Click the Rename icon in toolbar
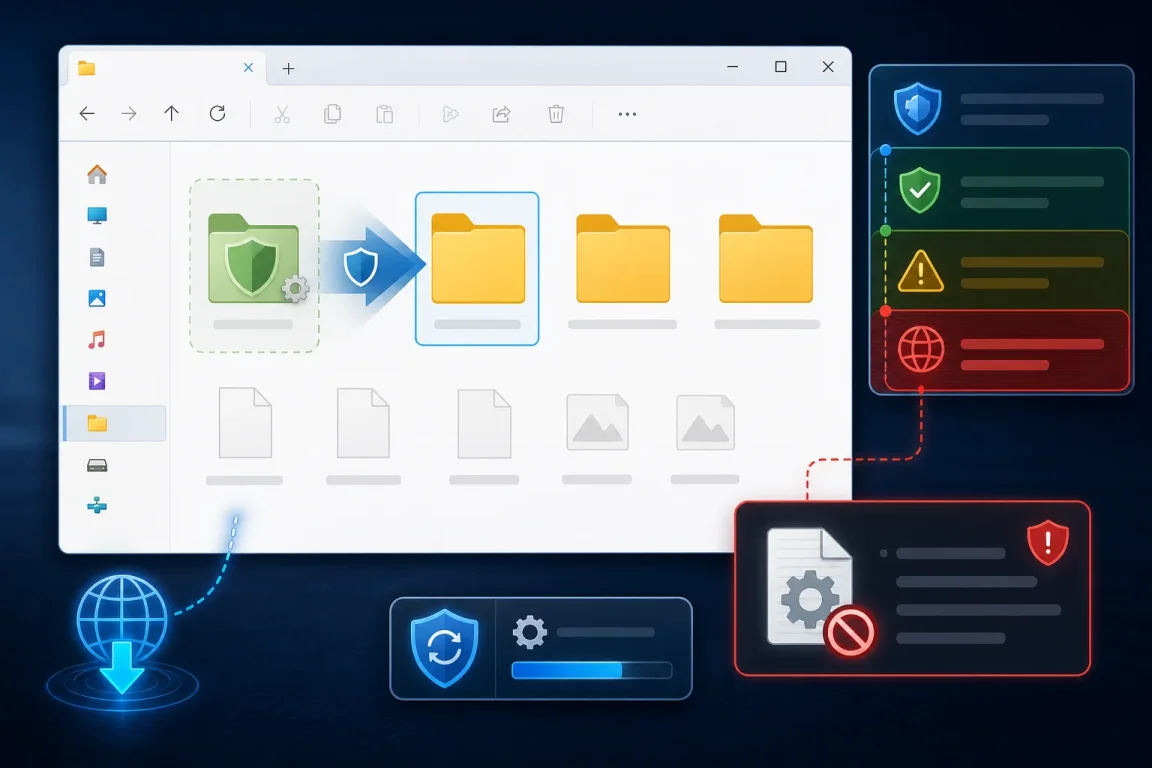 pyautogui.click(x=450, y=114)
